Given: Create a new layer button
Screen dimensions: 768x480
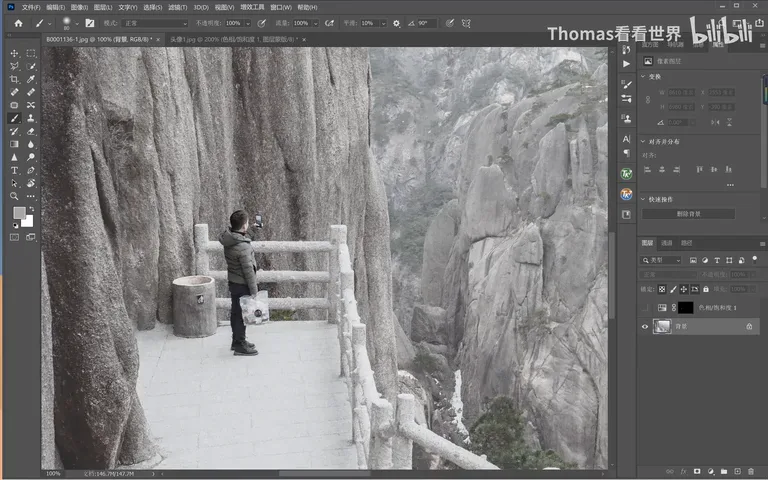Looking at the screenshot, I should pyautogui.click(x=737, y=471).
